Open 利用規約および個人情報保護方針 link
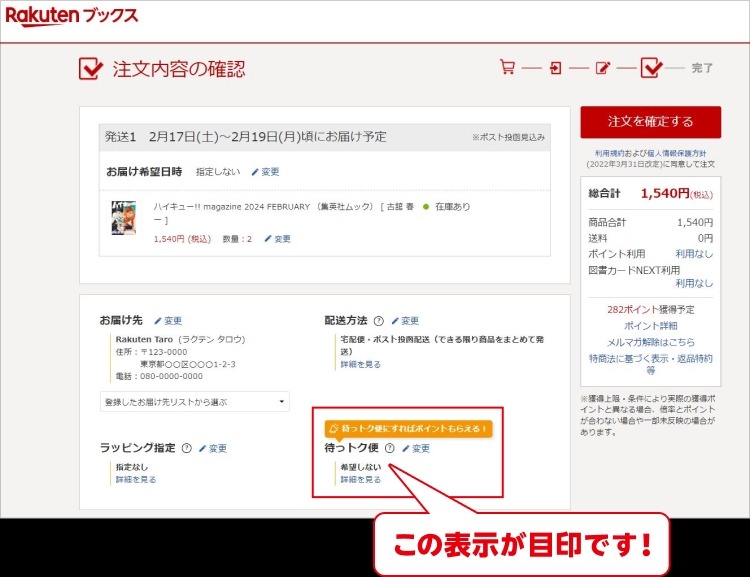Screen dimensions: 750x577 point(651,153)
